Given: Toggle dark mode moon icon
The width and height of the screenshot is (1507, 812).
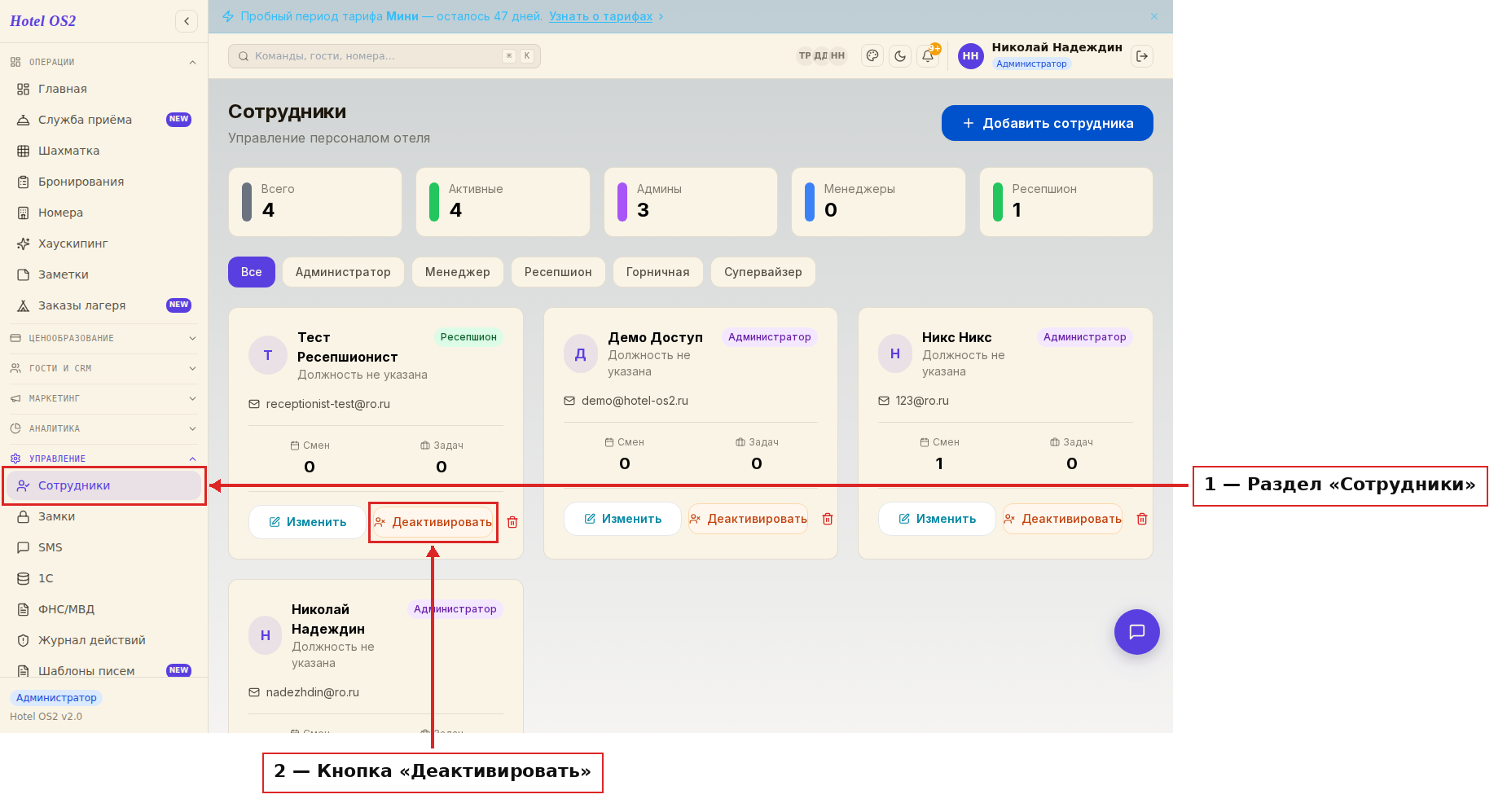Looking at the screenshot, I should coord(900,56).
